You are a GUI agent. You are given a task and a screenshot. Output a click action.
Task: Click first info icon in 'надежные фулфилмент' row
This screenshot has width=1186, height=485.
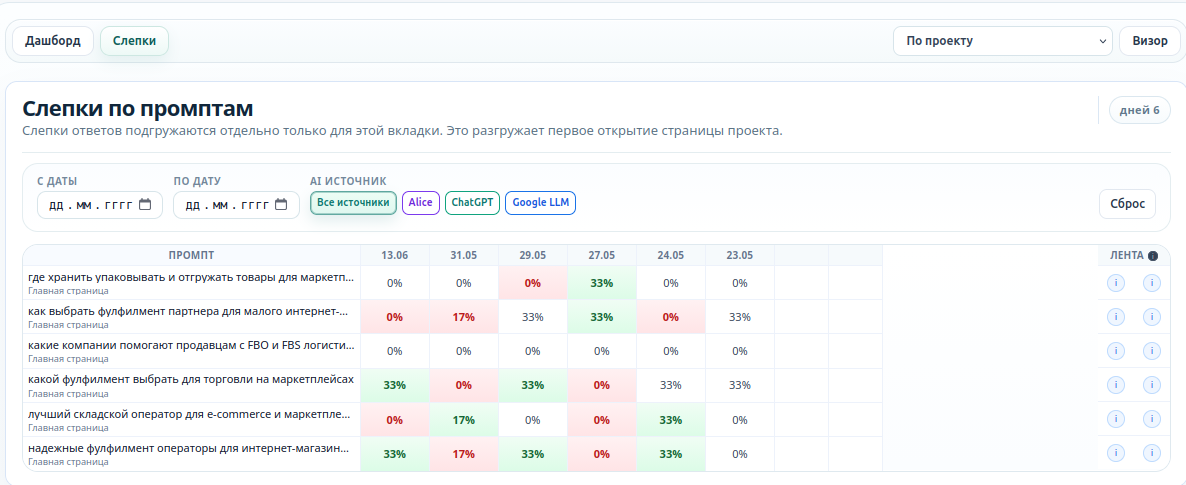pos(1116,453)
